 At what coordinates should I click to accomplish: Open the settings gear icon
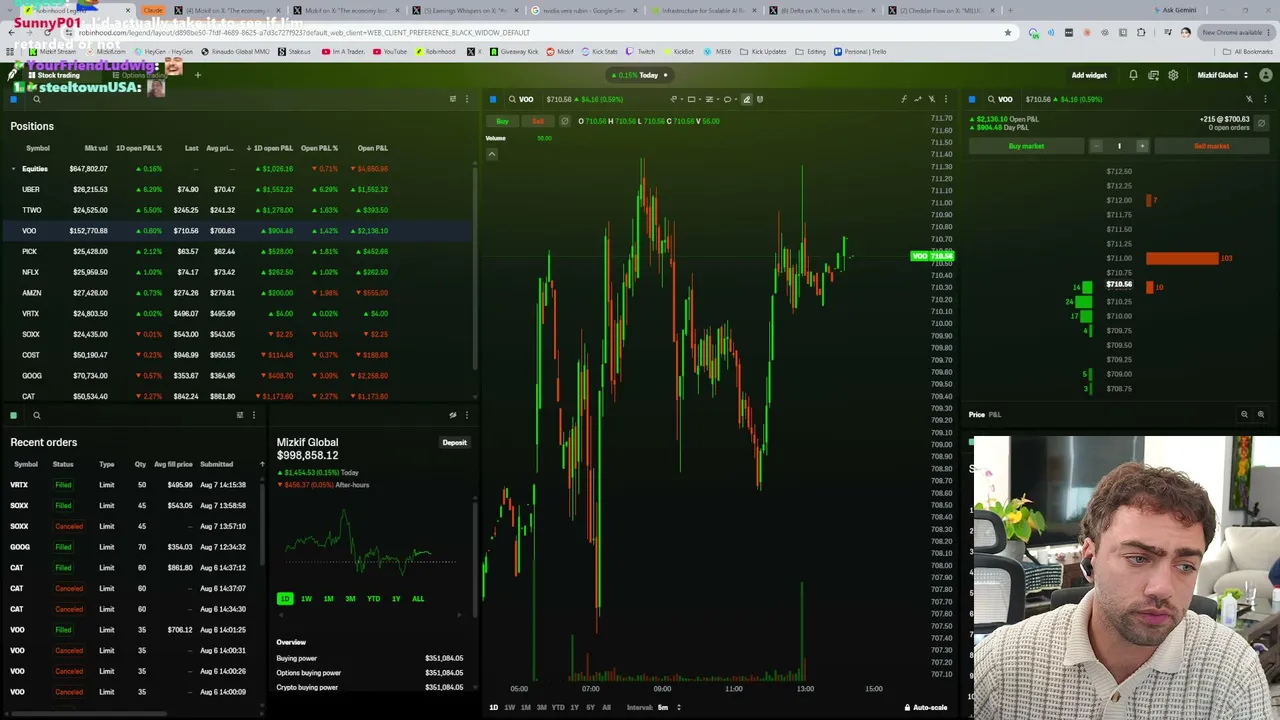1173,75
